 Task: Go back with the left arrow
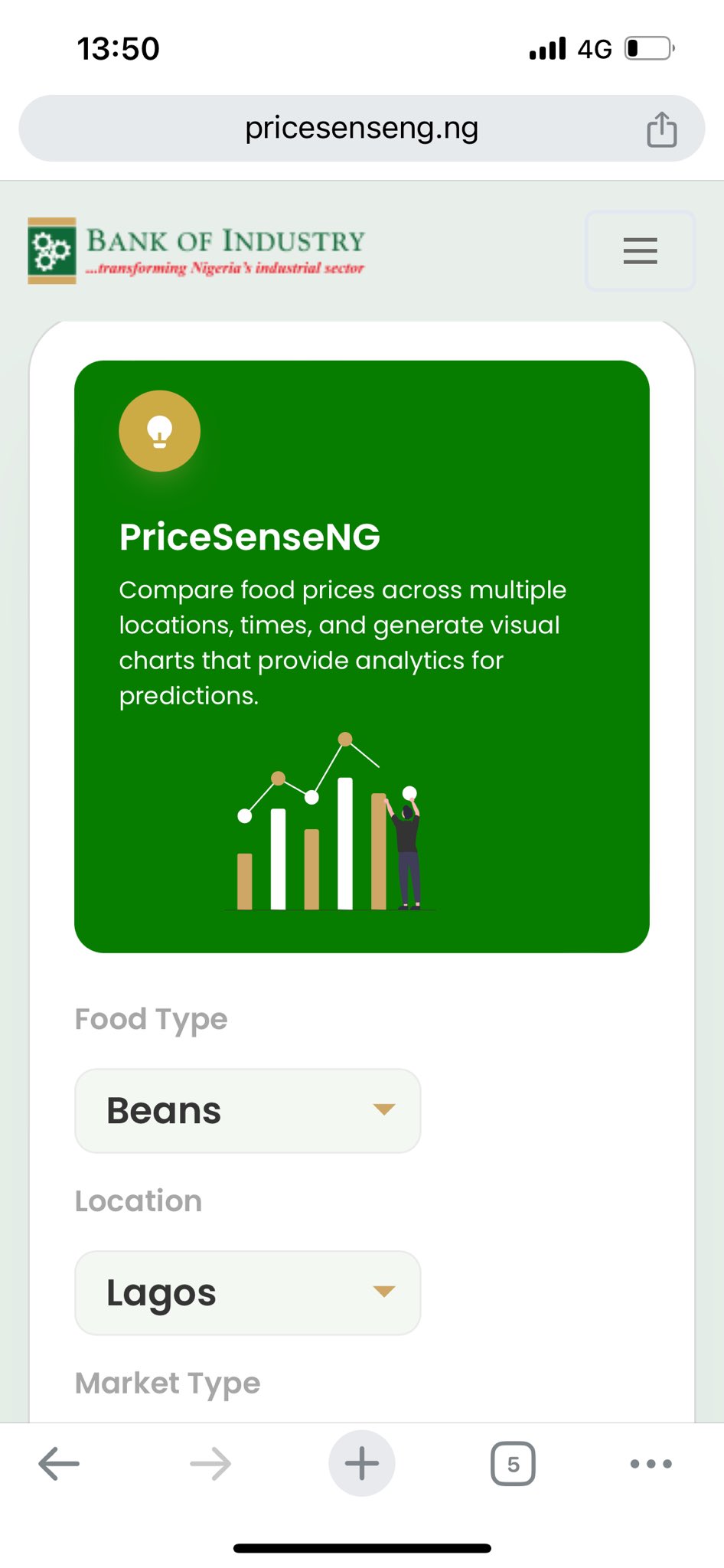(x=59, y=1463)
